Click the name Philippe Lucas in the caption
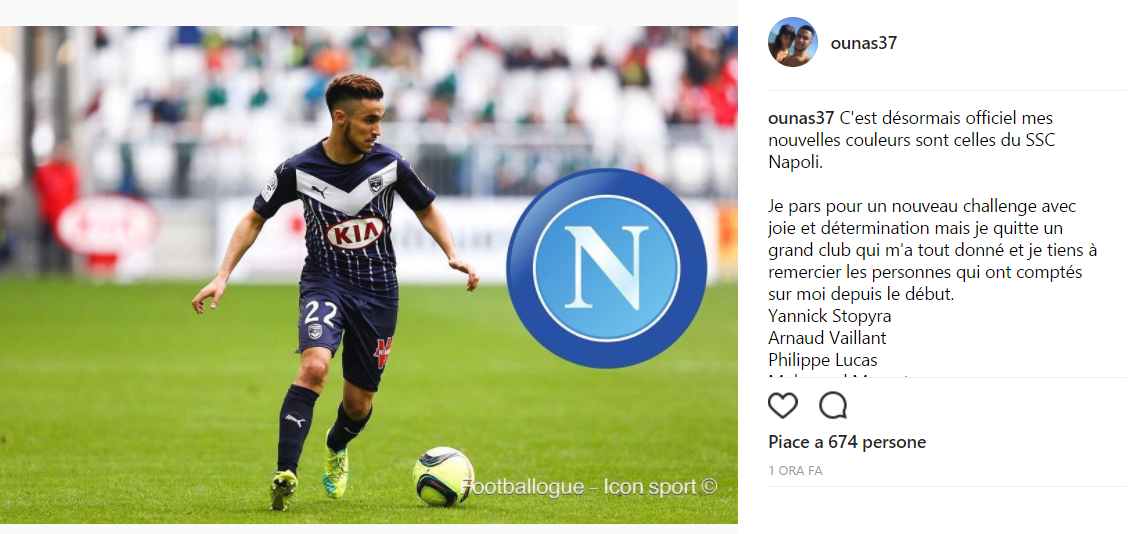1134x534 pixels. click(x=823, y=360)
